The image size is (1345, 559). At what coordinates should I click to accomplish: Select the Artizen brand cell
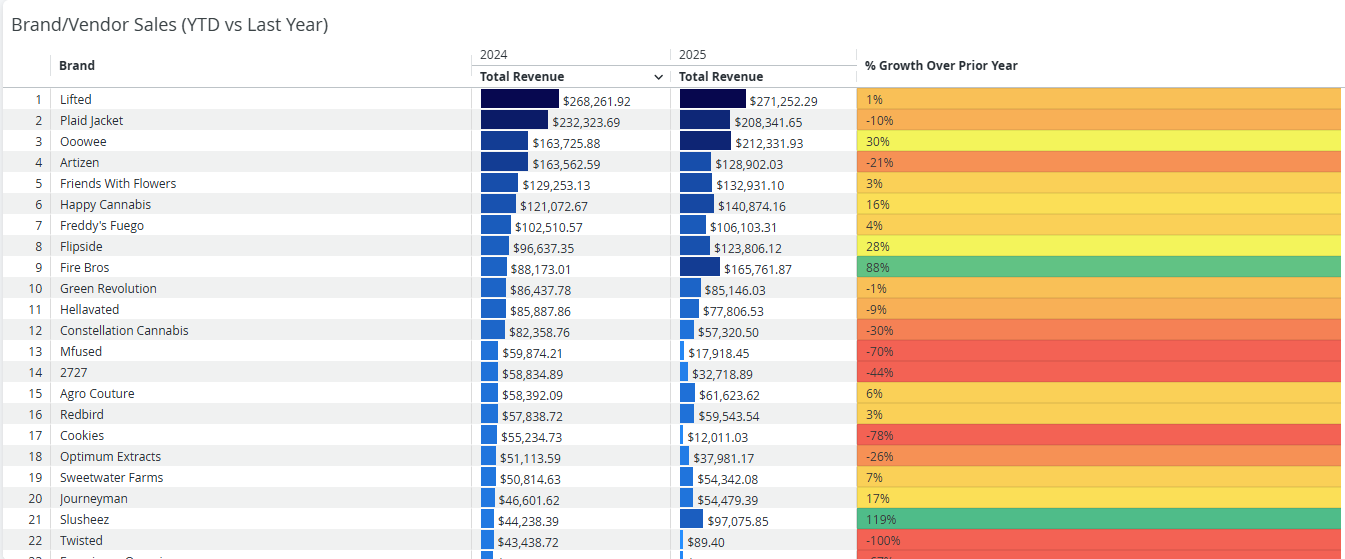260,162
